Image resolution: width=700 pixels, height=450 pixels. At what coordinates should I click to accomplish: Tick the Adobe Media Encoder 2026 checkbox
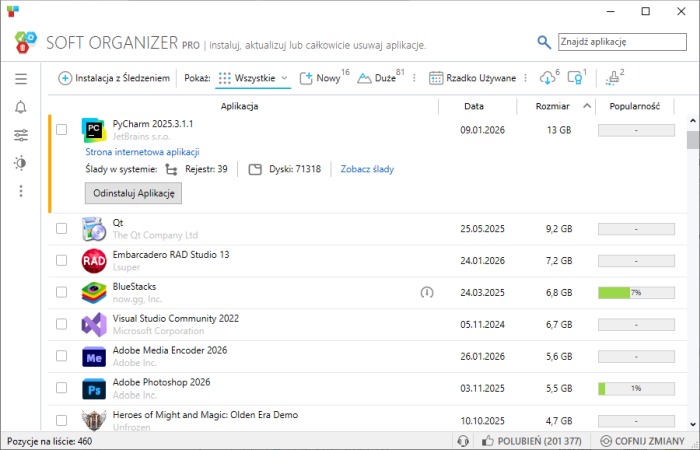[61, 356]
